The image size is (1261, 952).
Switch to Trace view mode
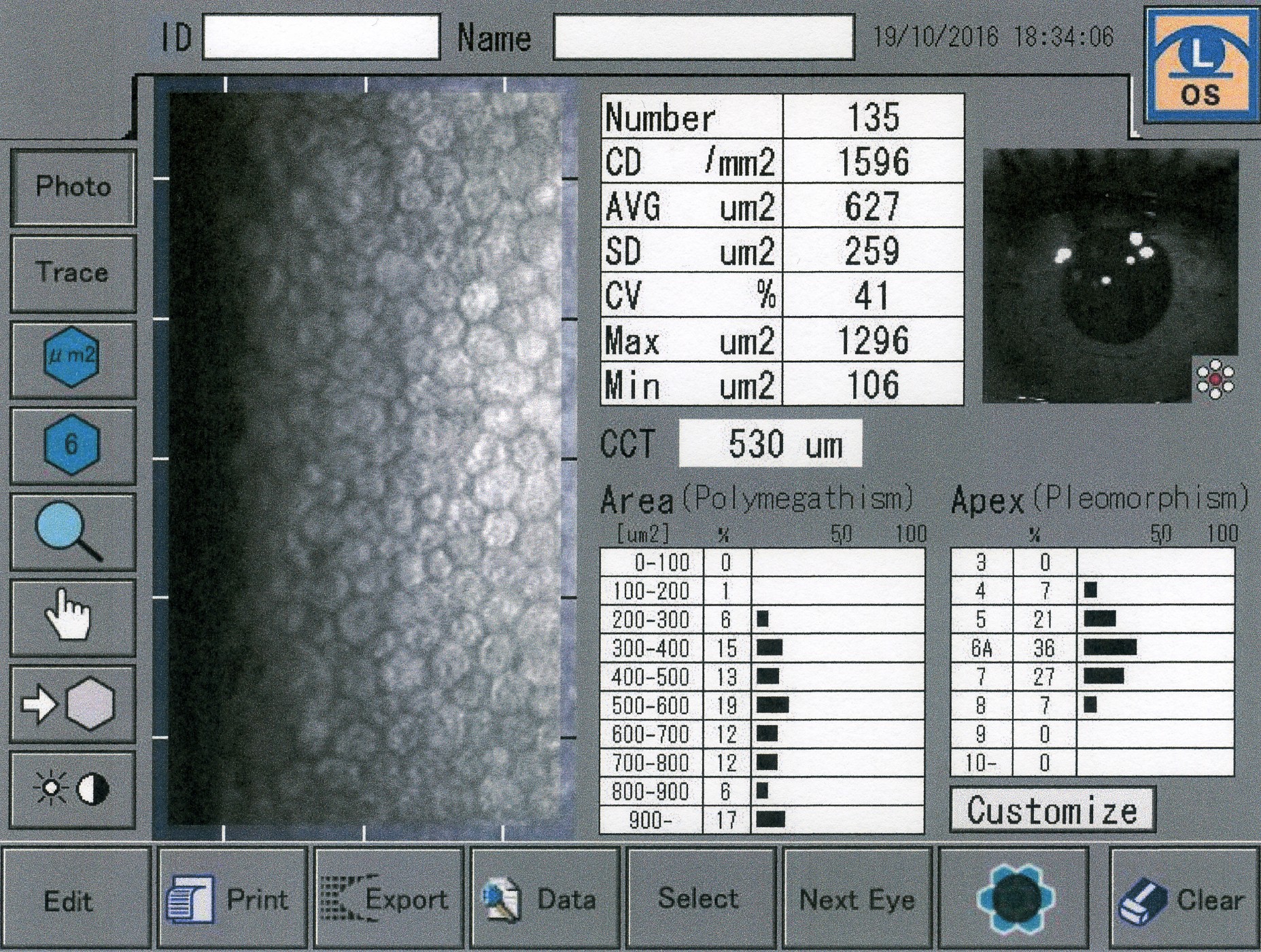click(x=73, y=273)
